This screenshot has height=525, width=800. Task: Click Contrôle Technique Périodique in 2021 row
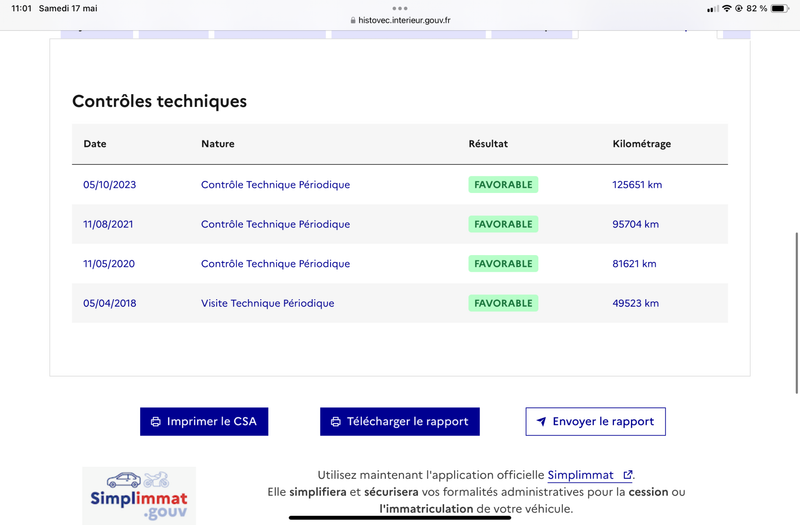pos(276,224)
